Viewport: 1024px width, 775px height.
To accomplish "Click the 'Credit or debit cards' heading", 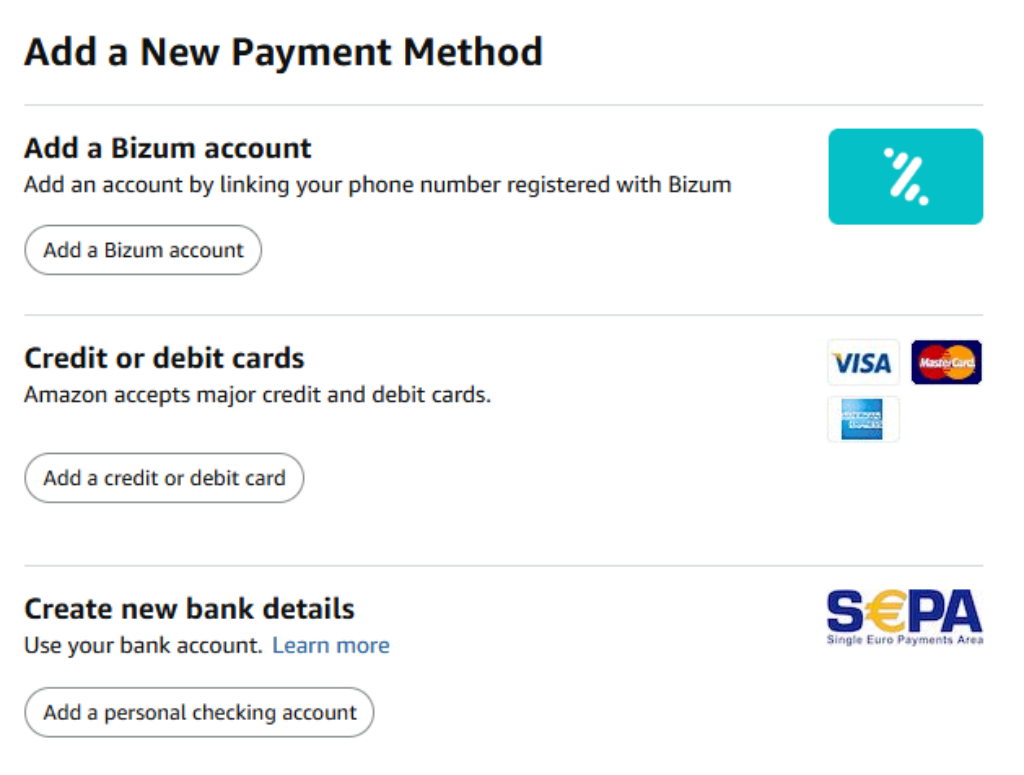I will click(164, 358).
